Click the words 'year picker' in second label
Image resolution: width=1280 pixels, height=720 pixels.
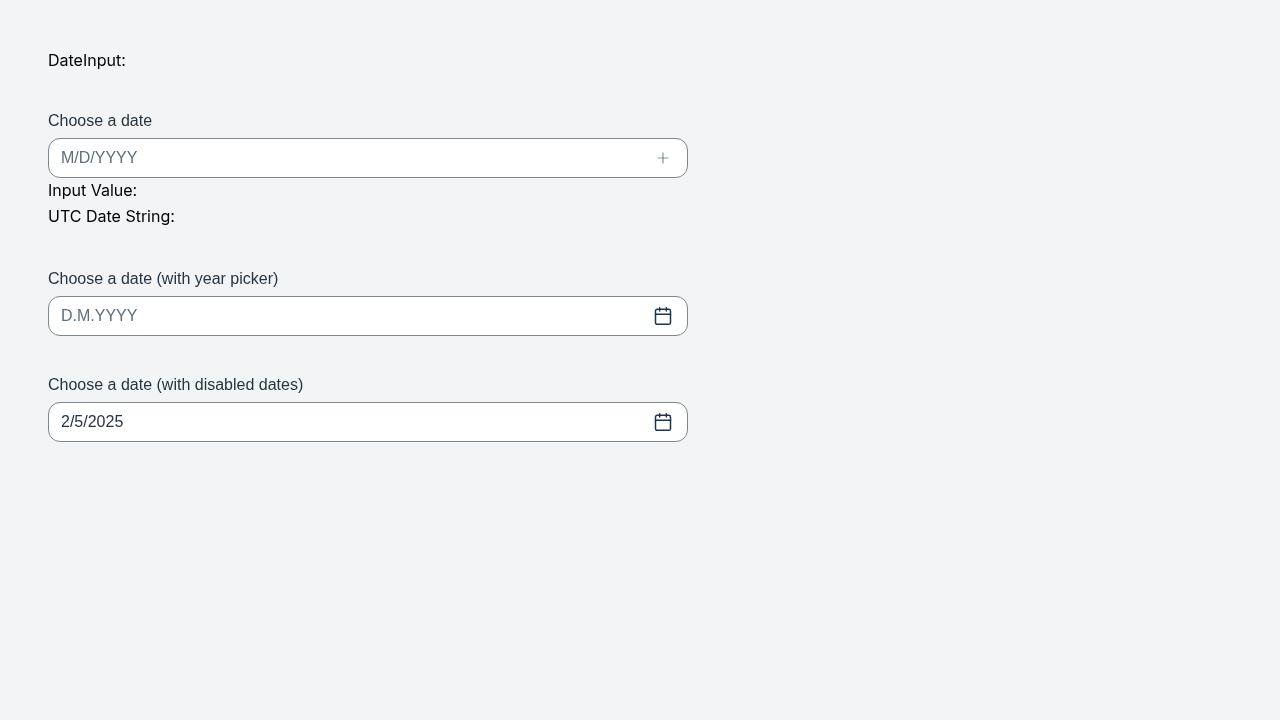pos(233,279)
